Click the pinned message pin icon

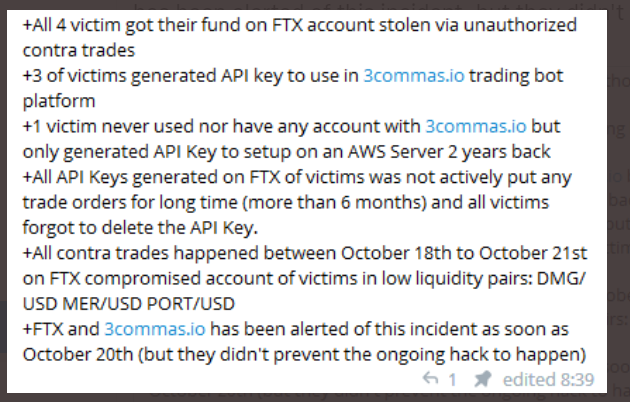482,380
